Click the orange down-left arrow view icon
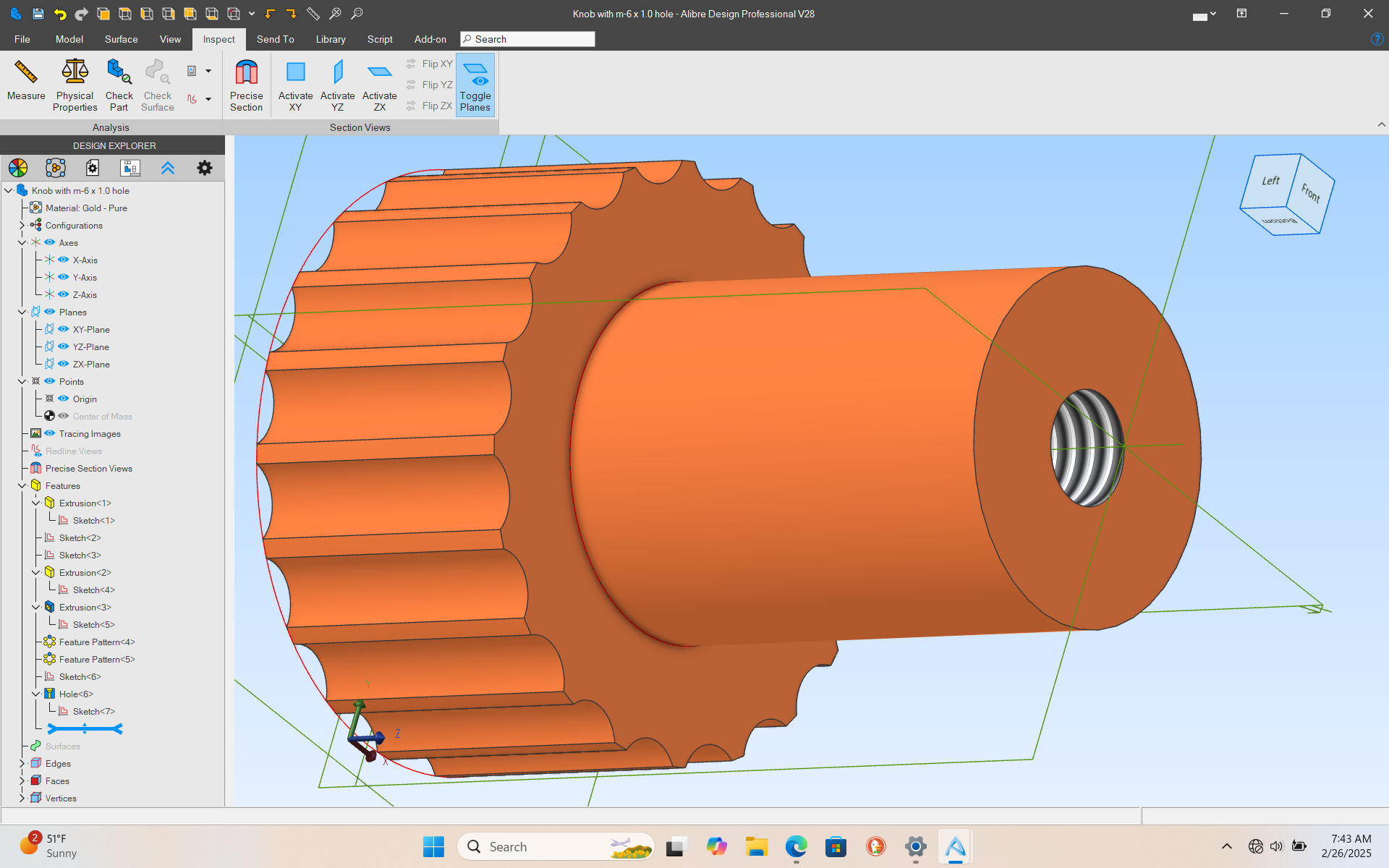The width and height of the screenshot is (1389, 868). pyautogui.click(x=270, y=14)
